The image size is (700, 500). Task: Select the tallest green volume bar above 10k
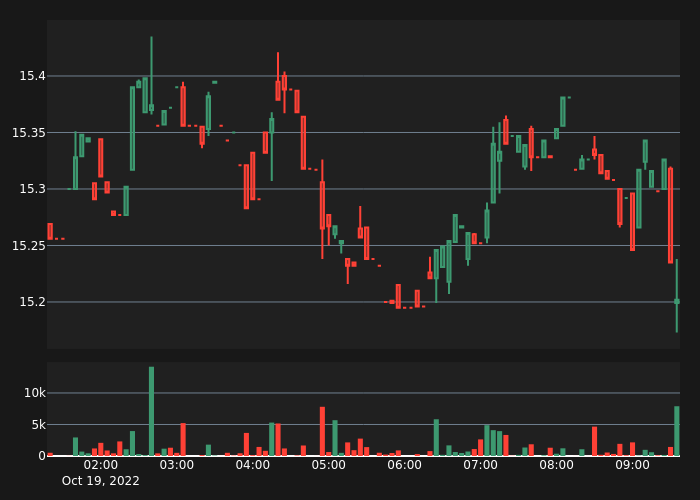[x=151, y=411]
